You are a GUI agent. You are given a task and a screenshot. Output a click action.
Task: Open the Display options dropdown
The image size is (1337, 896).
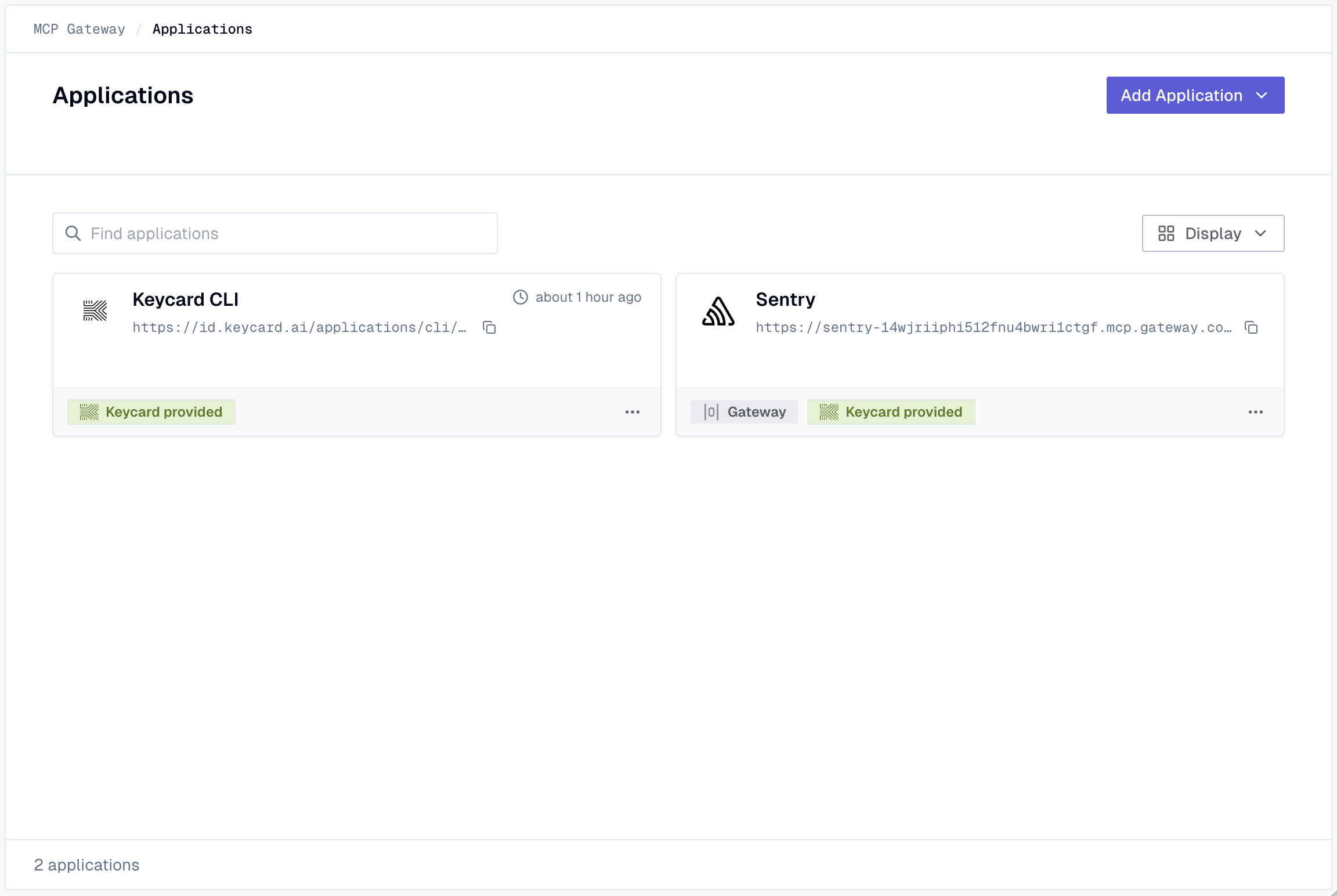pos(1212,233)
